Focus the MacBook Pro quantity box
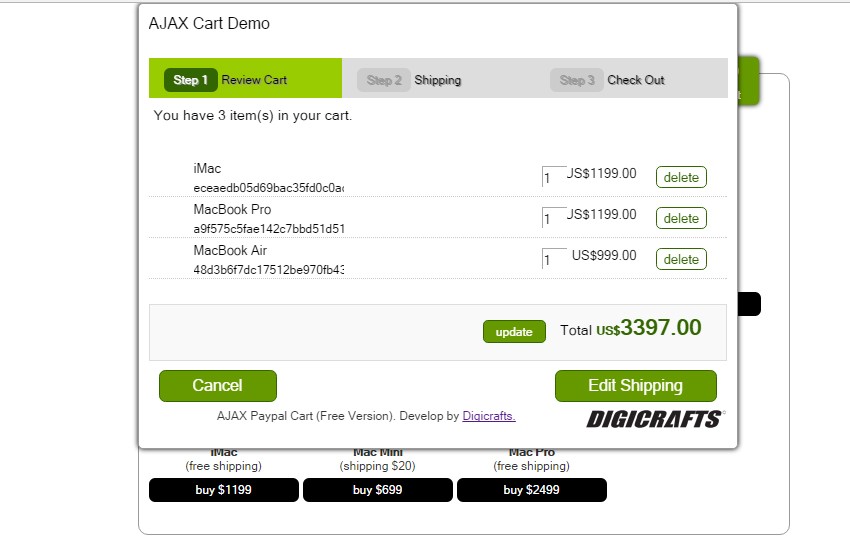 553,218
